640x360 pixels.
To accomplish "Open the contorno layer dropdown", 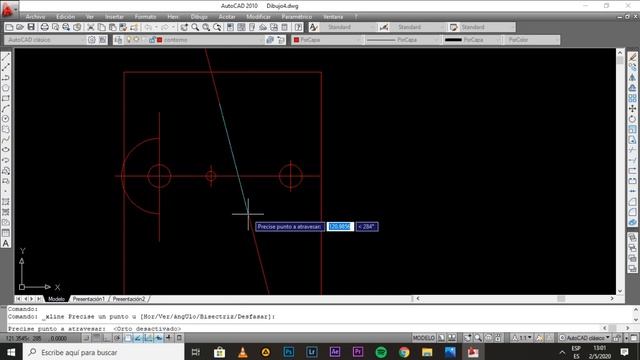I will coord(194,40).
